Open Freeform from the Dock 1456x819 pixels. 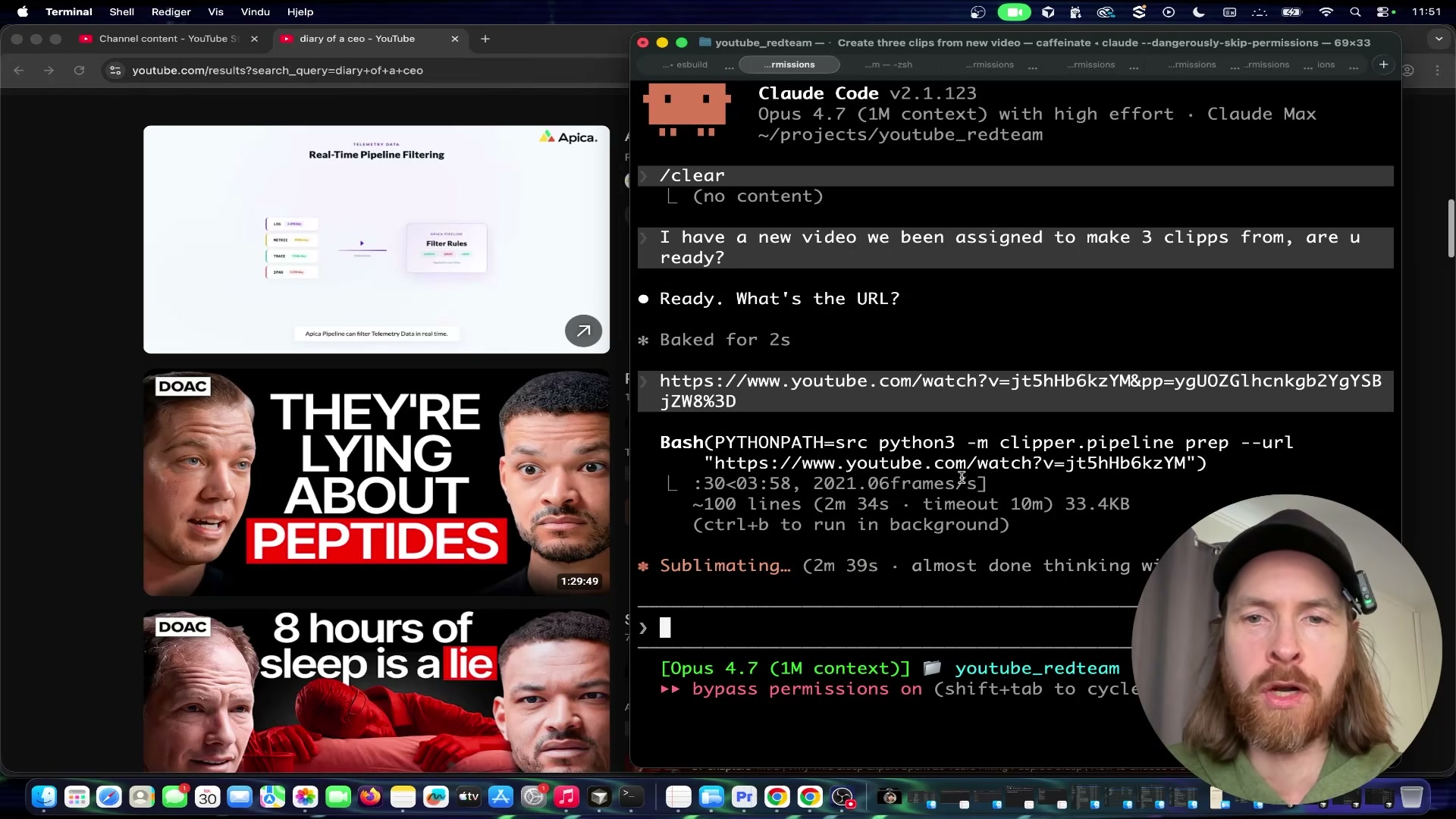pyautogui.click(x=435, y=797)
